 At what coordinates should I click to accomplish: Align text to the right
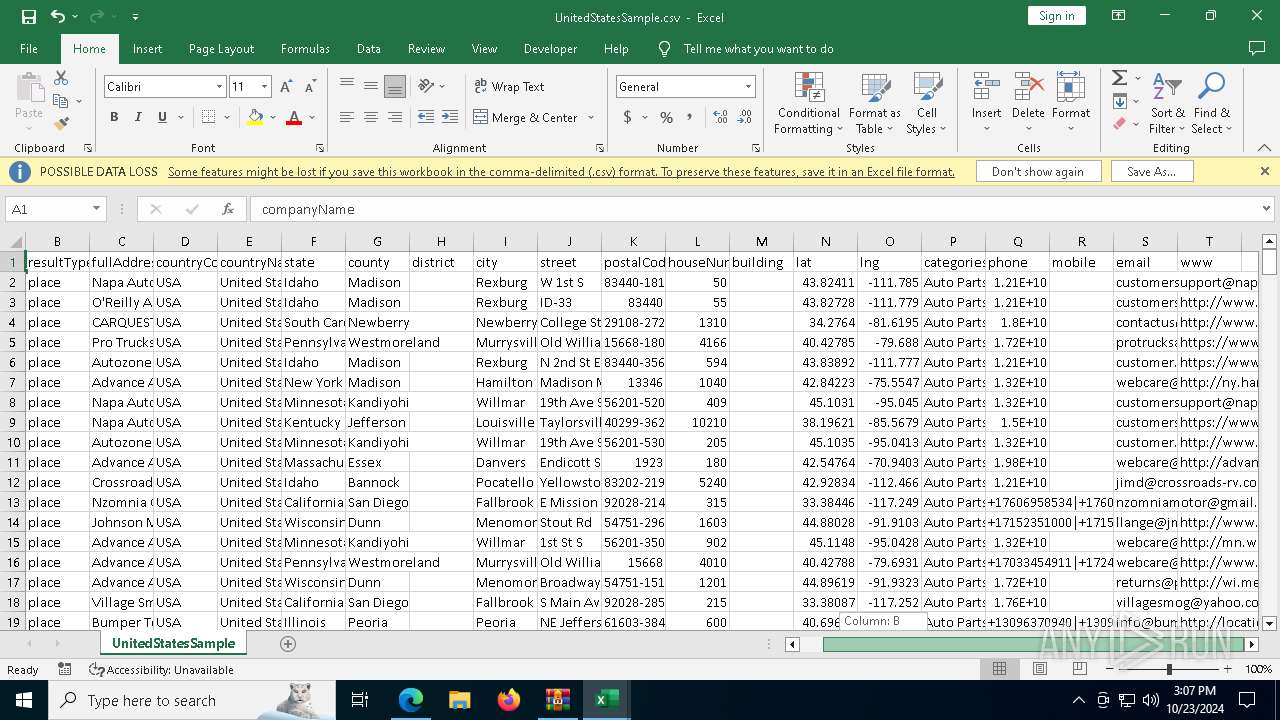tap(394, 117)
